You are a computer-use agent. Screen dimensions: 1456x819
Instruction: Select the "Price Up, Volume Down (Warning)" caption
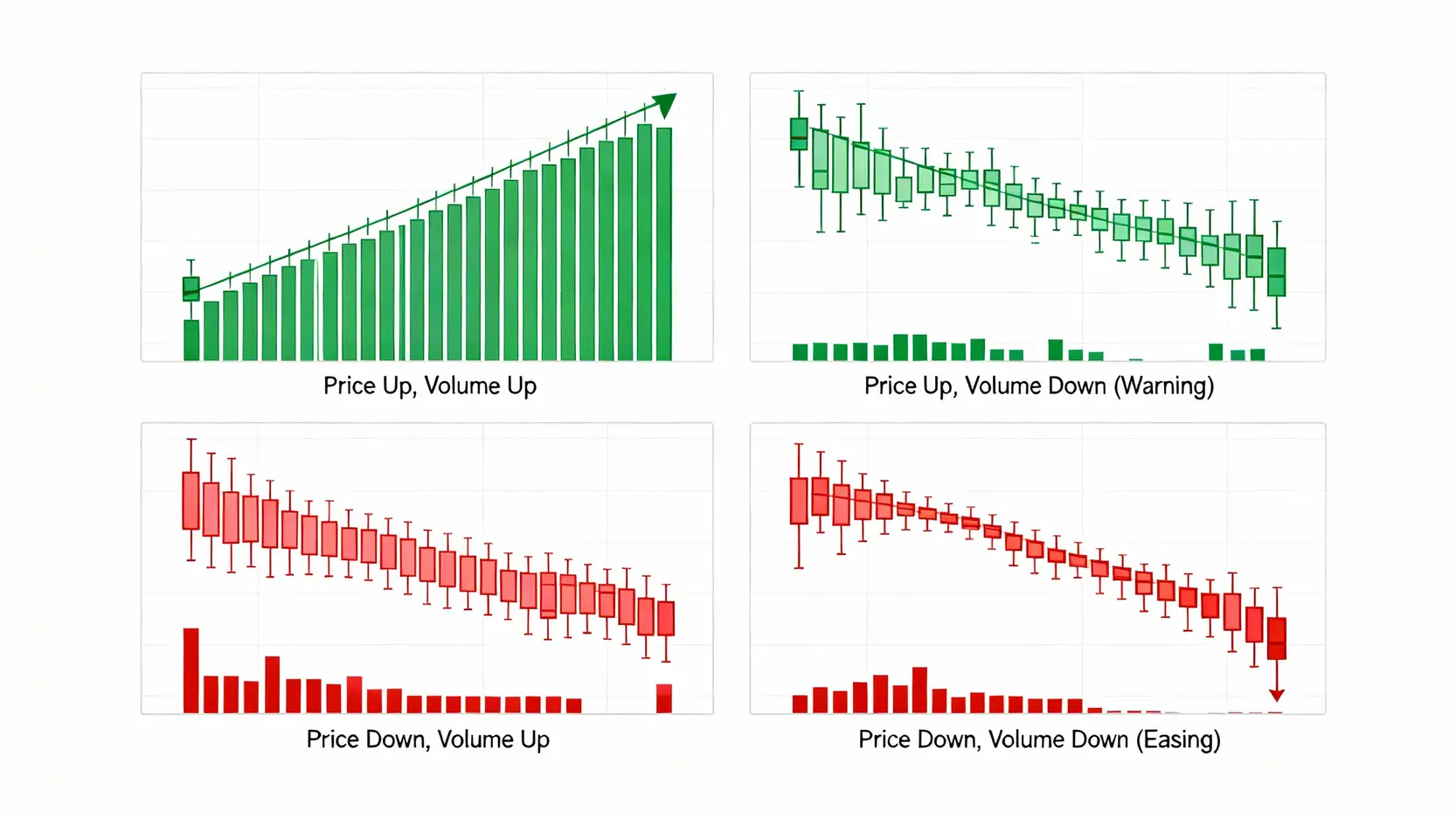(x=1038, y=385)
